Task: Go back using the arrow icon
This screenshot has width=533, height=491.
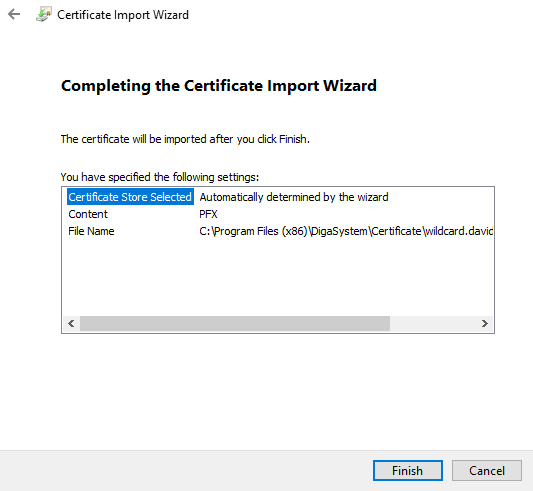Action: click(x=14, y=14)
